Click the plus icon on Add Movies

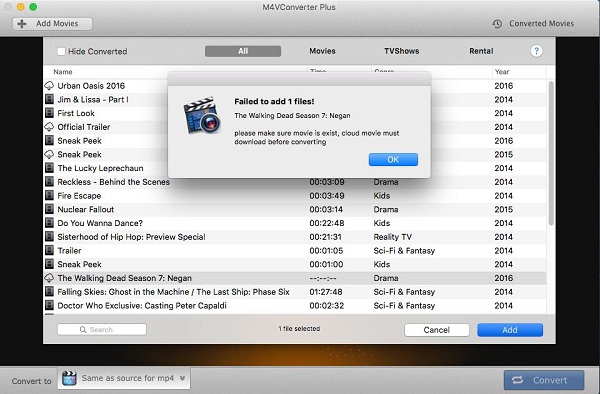point(22,24)
